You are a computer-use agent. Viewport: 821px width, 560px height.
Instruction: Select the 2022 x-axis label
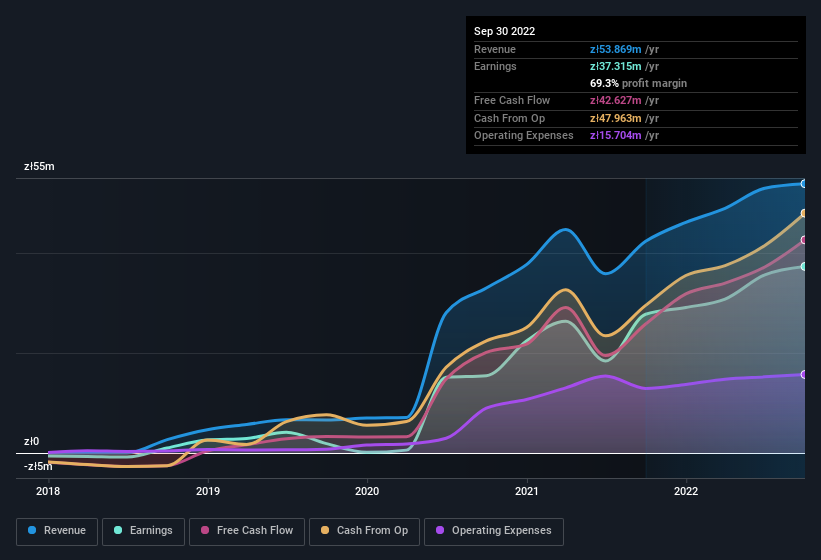686,491
